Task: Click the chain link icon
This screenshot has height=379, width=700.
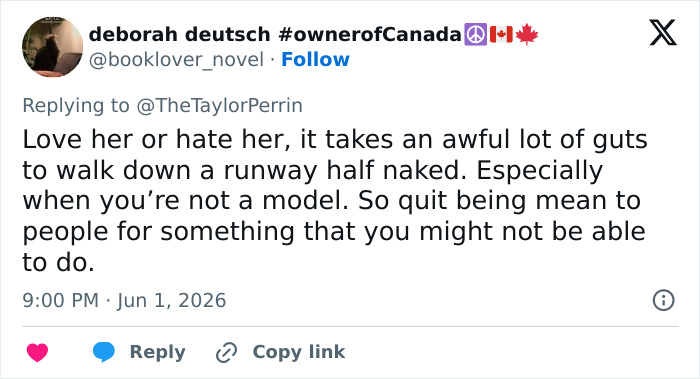Action: click(x=226, y=352)
